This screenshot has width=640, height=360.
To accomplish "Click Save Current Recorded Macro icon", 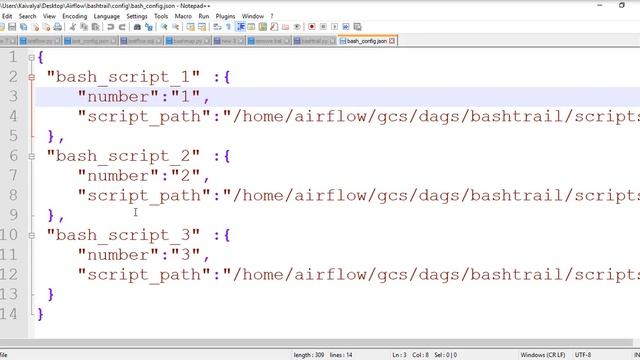I will click(358, 27).
